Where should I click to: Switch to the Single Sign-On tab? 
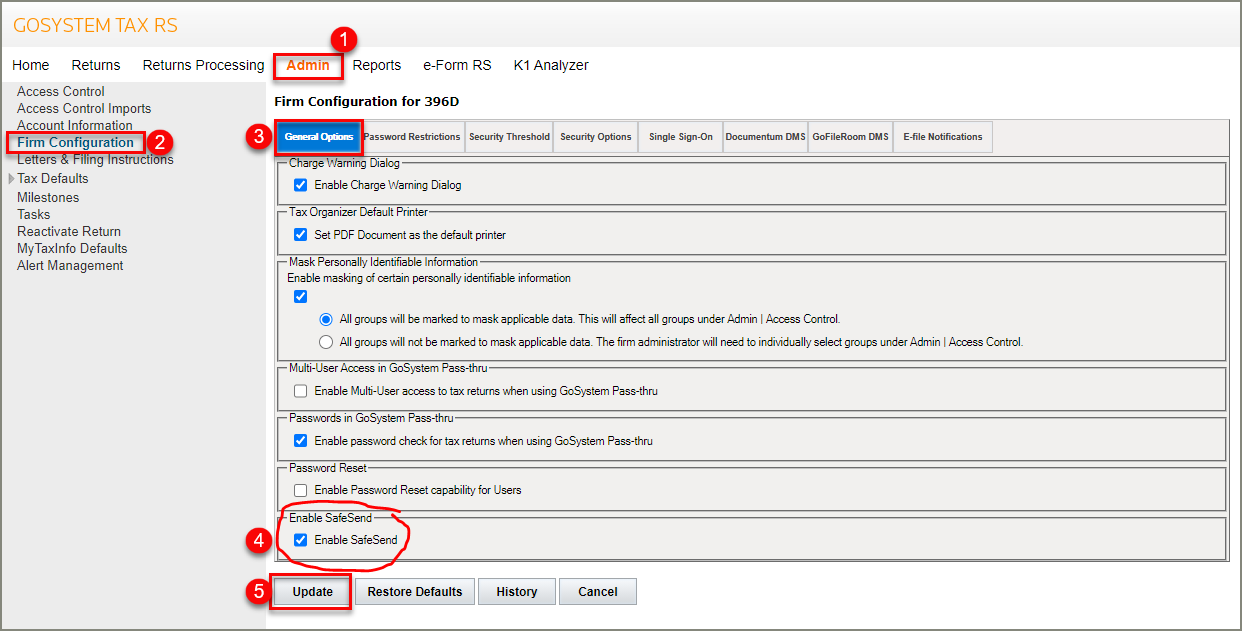(x=680, y=137)
